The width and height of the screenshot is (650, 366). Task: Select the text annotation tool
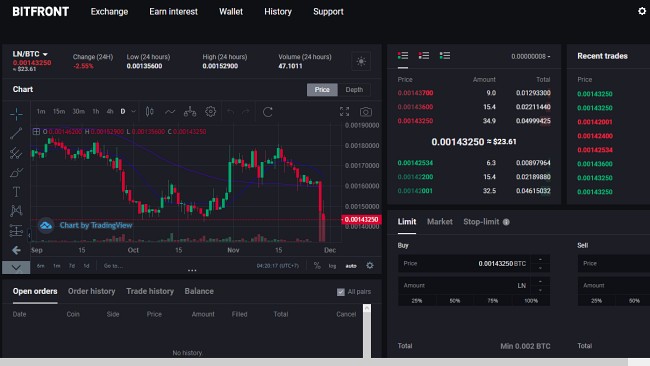pos(16,192)
